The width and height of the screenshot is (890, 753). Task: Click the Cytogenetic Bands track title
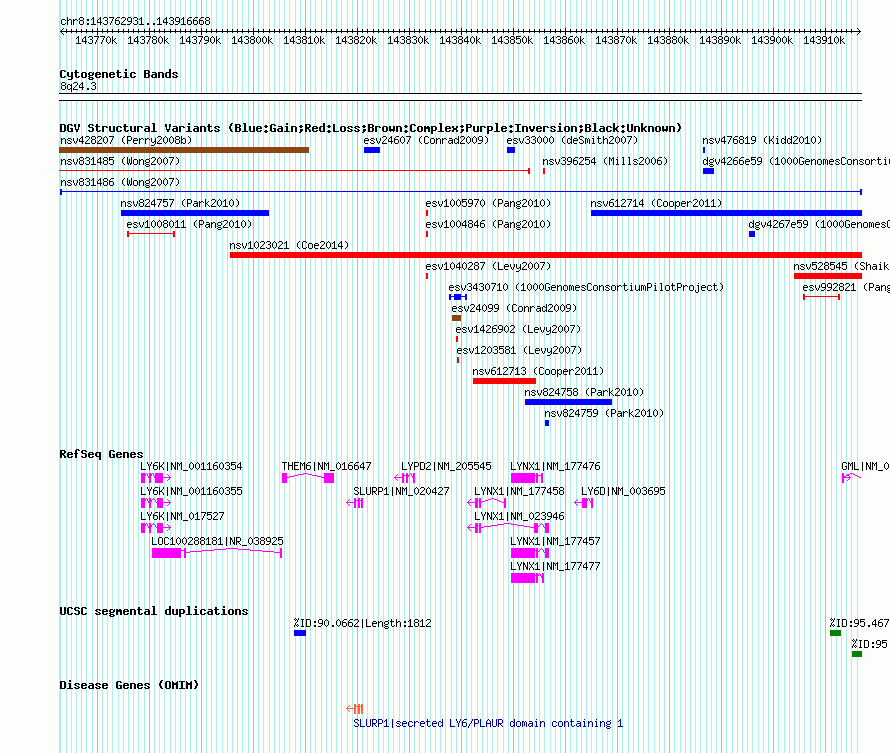coord(119,74)
